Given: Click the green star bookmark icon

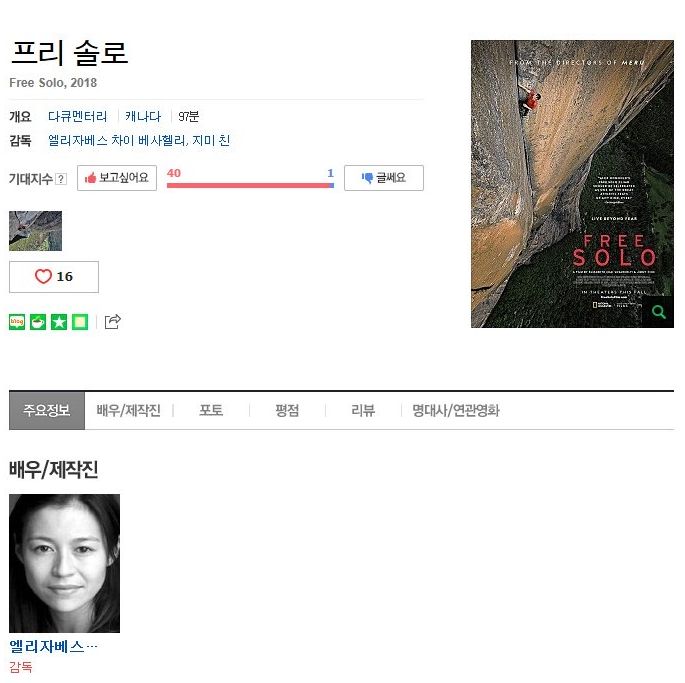Looking at the screenshot, I should [x=59, y=322].
